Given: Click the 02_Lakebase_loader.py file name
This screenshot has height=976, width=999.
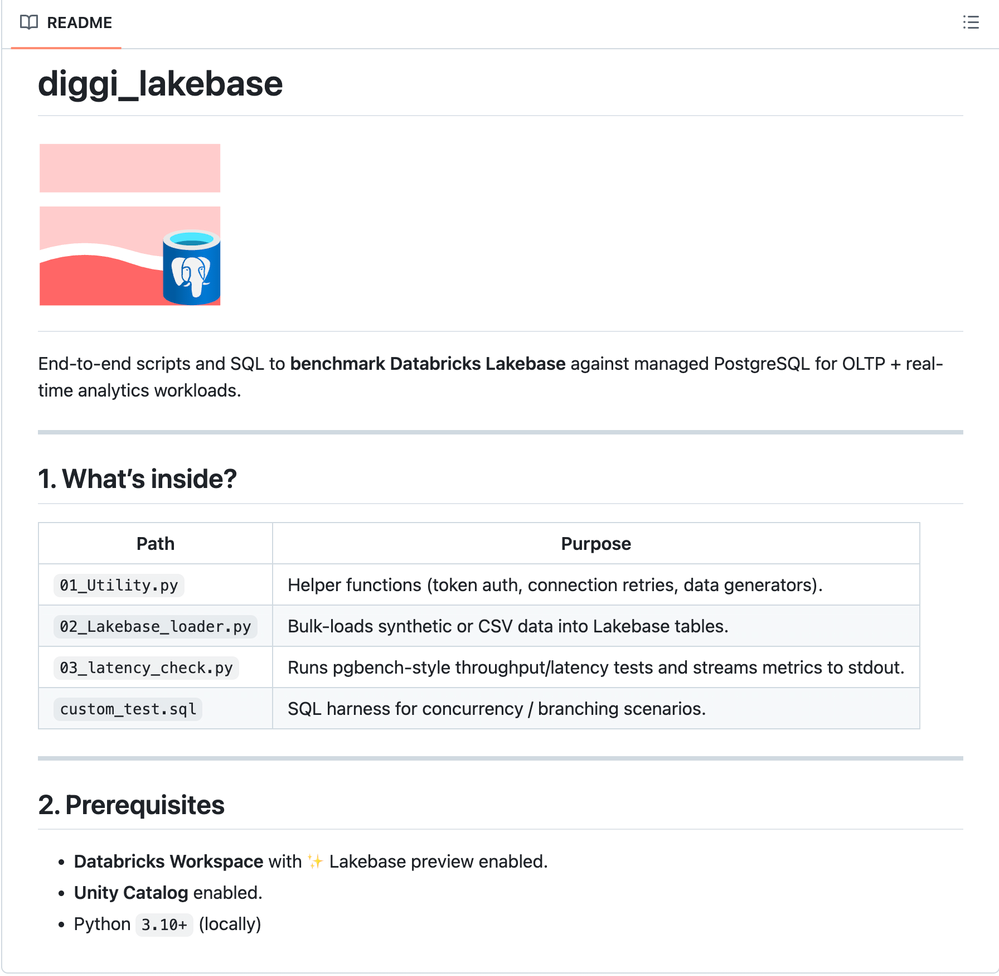Looking at the screenshot, I should pyautogui.click(x=155, y=627).
